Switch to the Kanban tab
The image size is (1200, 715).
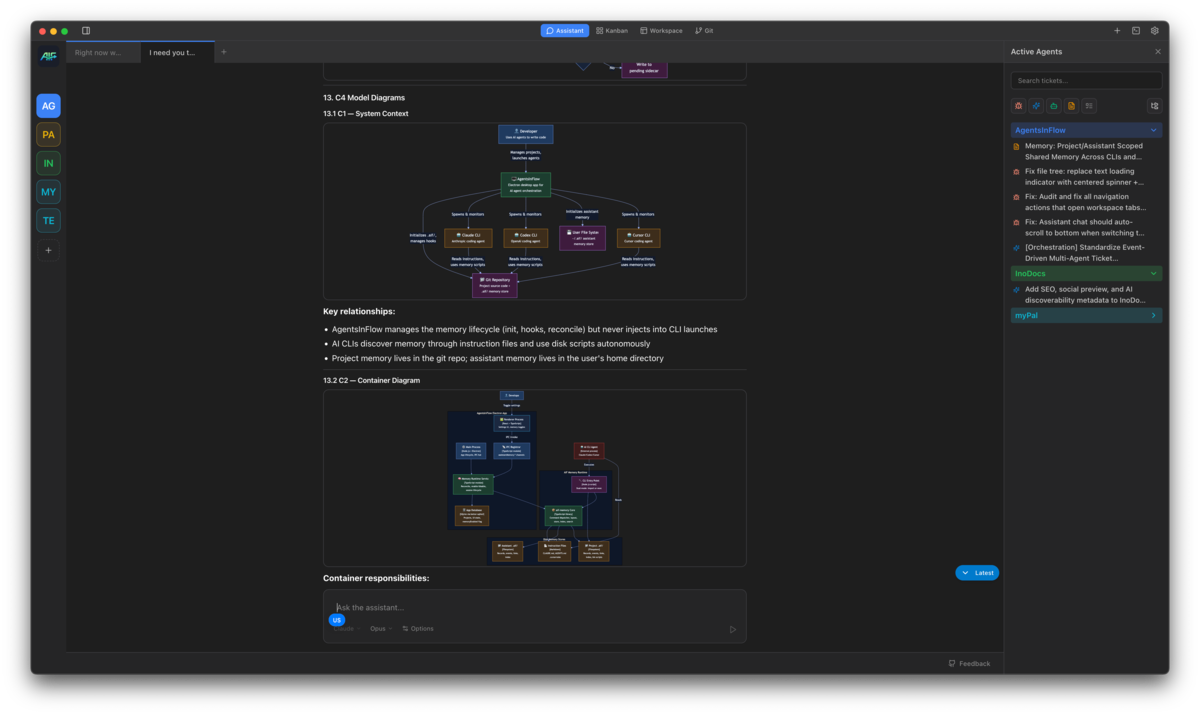point(611,30)
